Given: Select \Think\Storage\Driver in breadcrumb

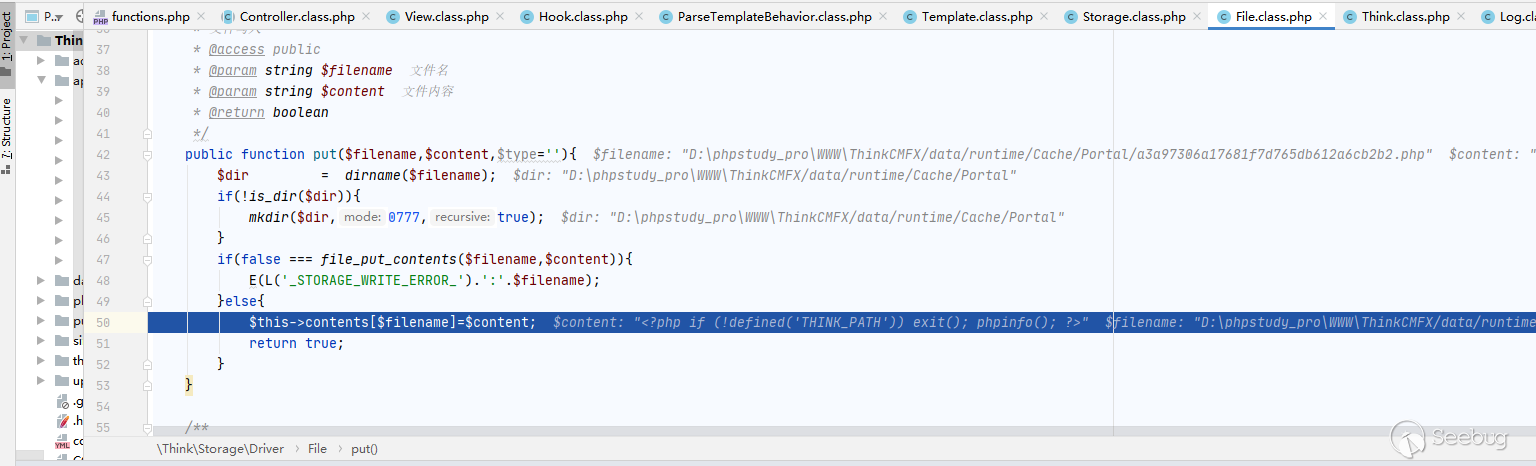Looking at the screenshot, I should point(220,449).
